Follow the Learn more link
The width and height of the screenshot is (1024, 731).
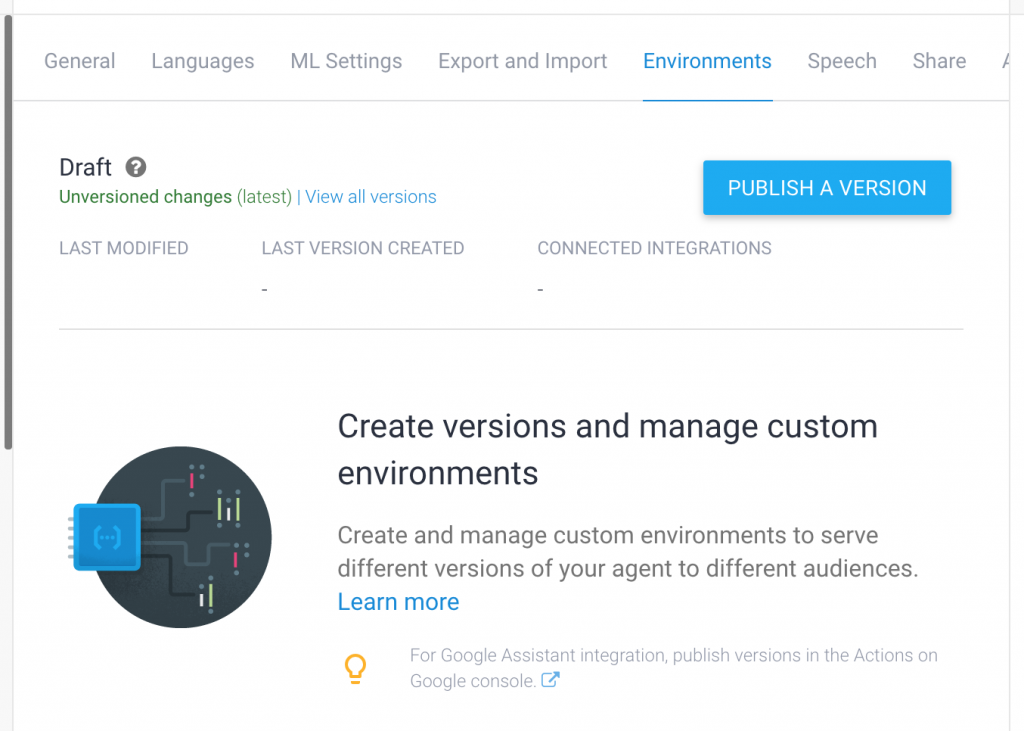pos(398,602)
